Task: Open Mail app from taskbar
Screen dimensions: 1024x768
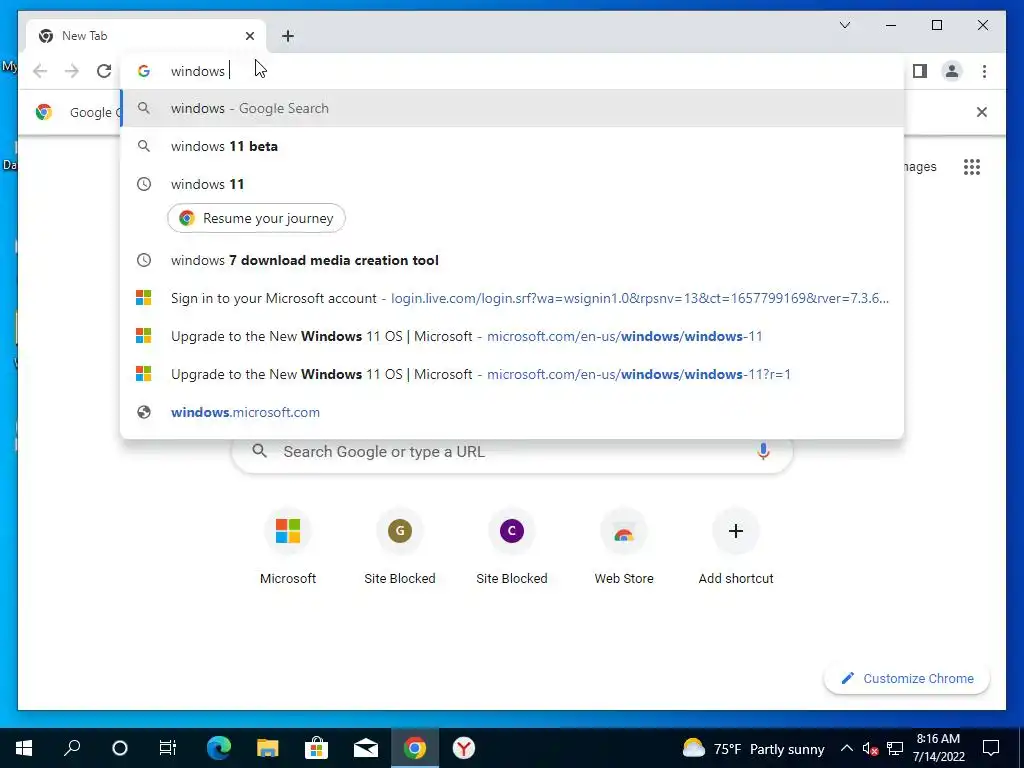Action: [x=366, y=748]
